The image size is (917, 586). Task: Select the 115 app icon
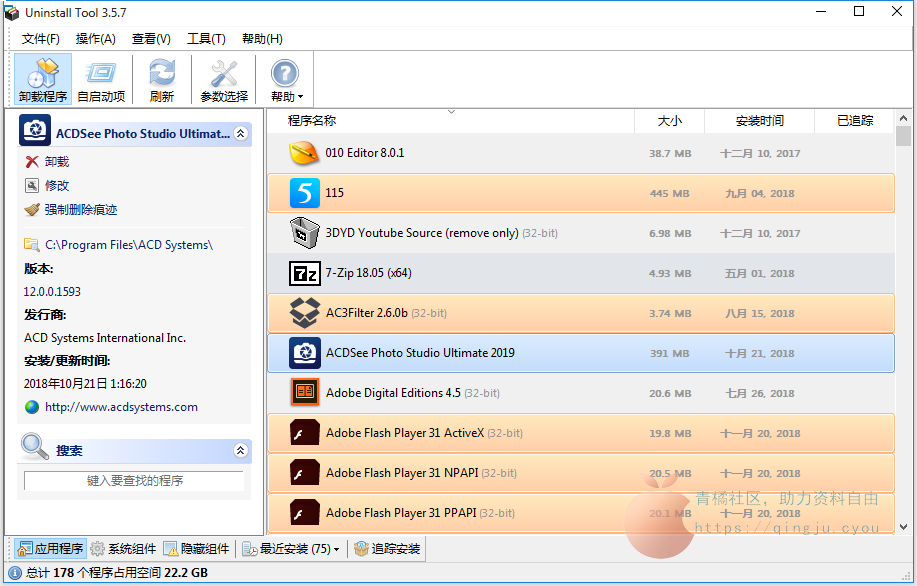coord(305,193)
